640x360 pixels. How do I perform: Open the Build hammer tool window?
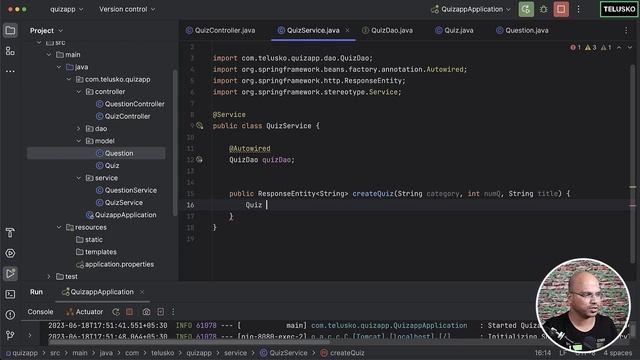click(x=10, y=233)
